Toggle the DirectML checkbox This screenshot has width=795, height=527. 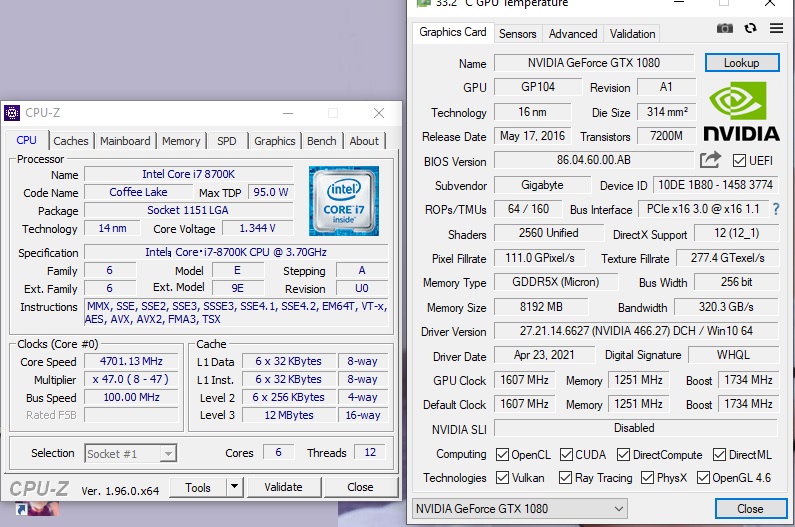719,454
